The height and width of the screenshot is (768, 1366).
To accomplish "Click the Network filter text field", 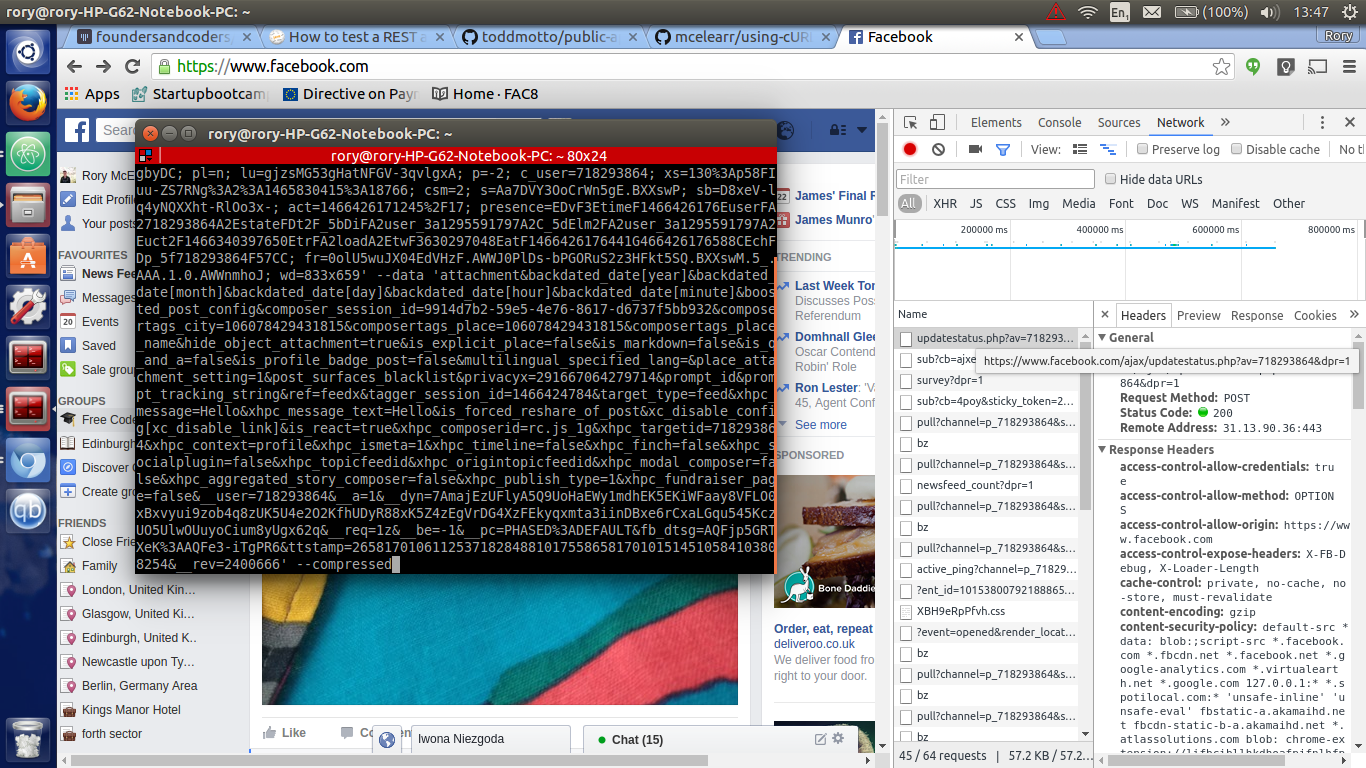I will [995, 179].
